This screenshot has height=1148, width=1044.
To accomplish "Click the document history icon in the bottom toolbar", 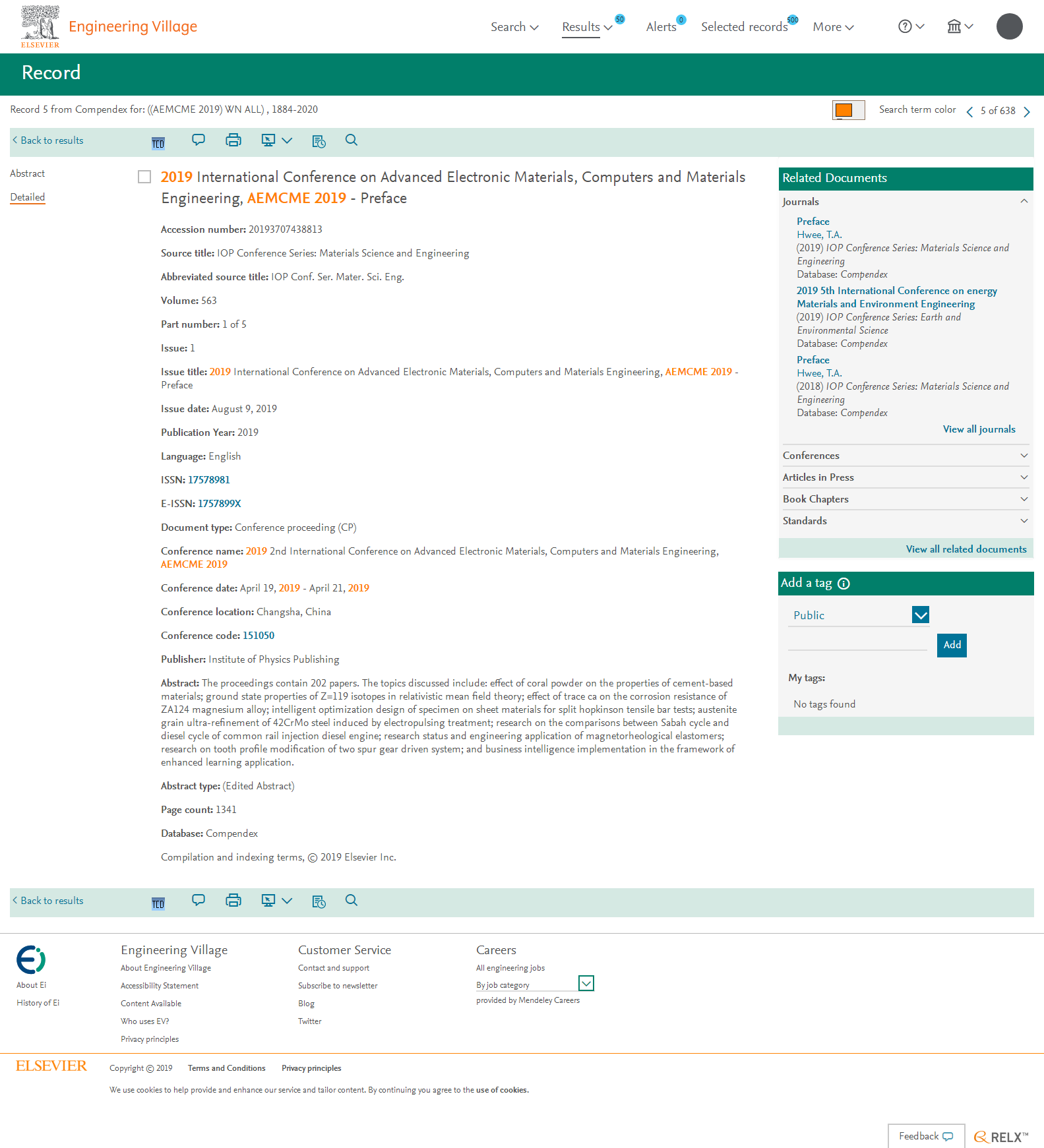I will (319, 901).
